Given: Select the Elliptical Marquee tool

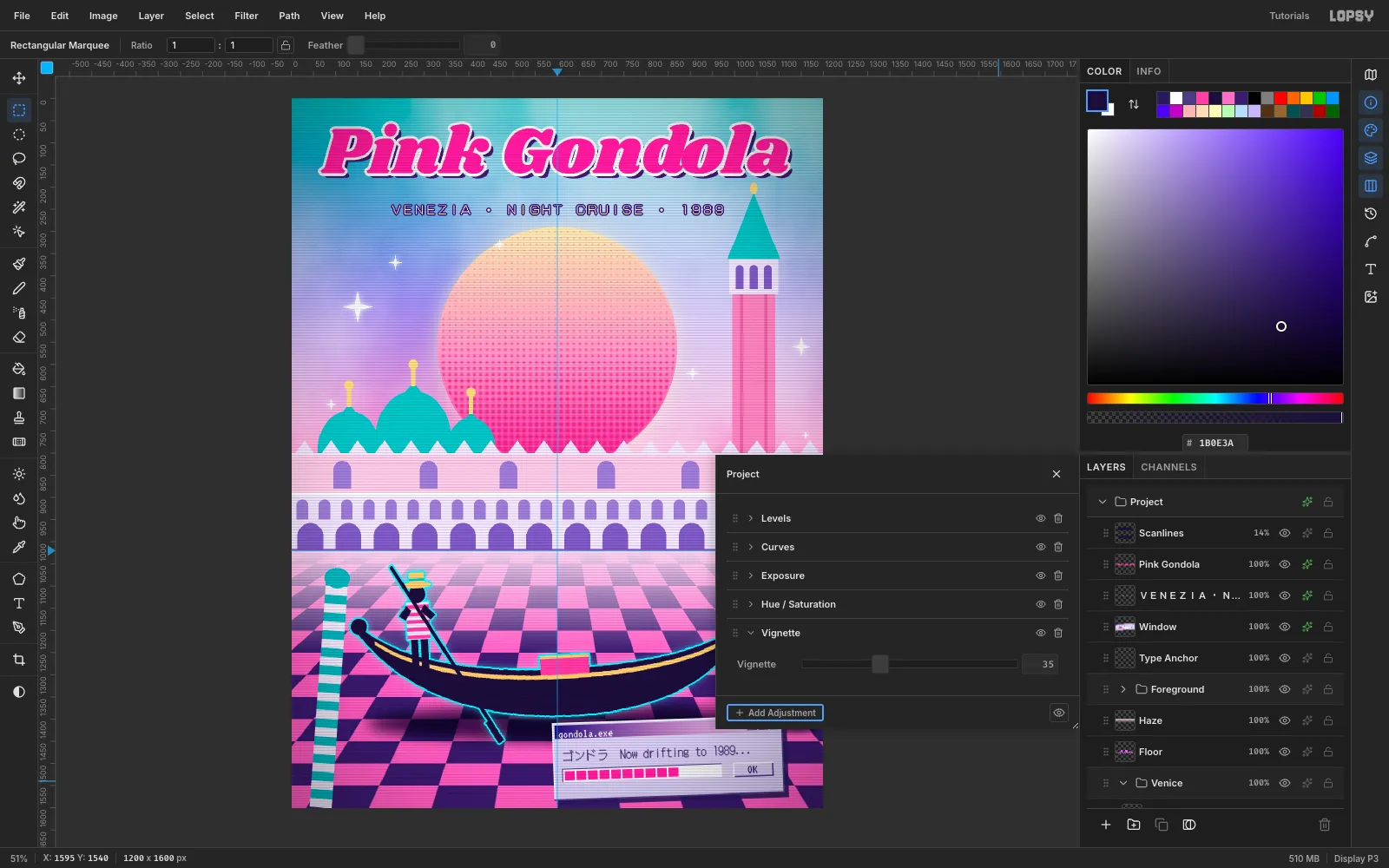Looking at the screenshot, I should pos(19,135).
